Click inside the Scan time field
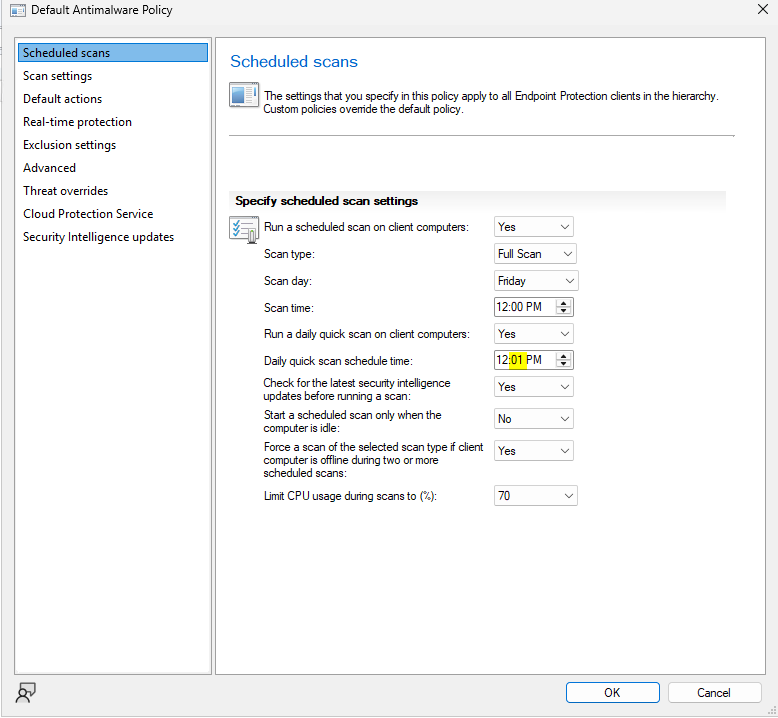Screen dimensions: 778x718 (525, 307)
